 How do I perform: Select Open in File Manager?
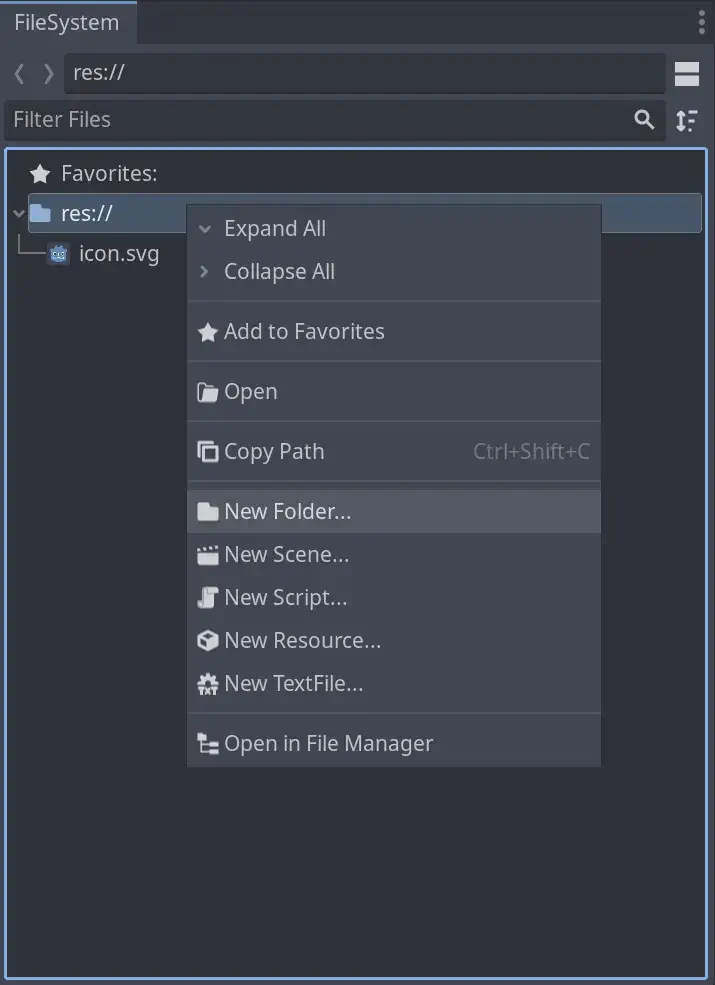click(x=394, y=743)
